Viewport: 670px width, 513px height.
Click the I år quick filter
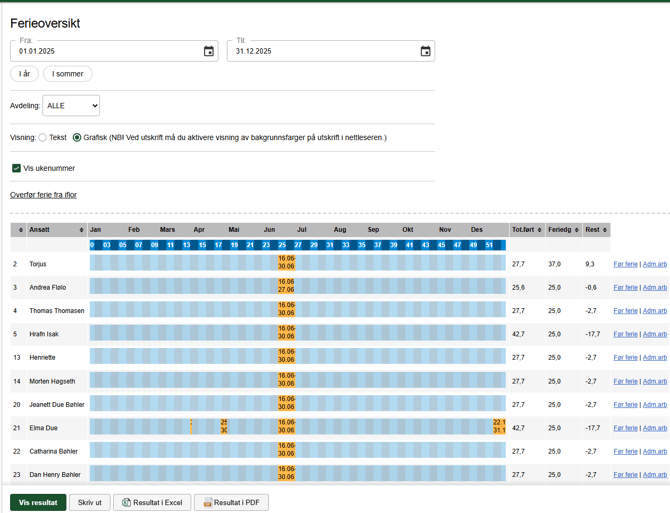24,74
